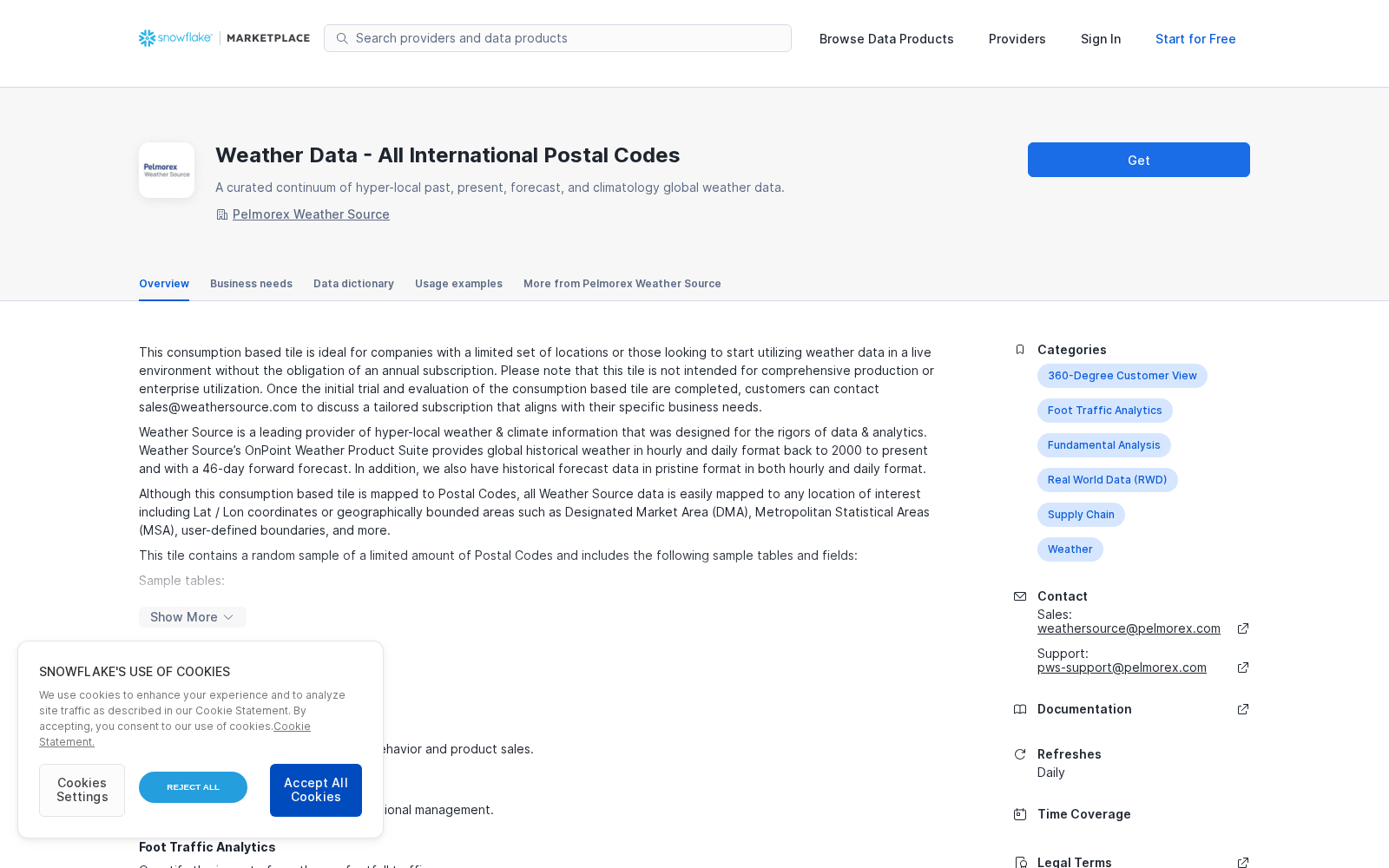This screenshot has height=868, width=1389.
Task: Open the Pelmorex Weather Source logo thumbnail
Action: [x=167, y=170]
